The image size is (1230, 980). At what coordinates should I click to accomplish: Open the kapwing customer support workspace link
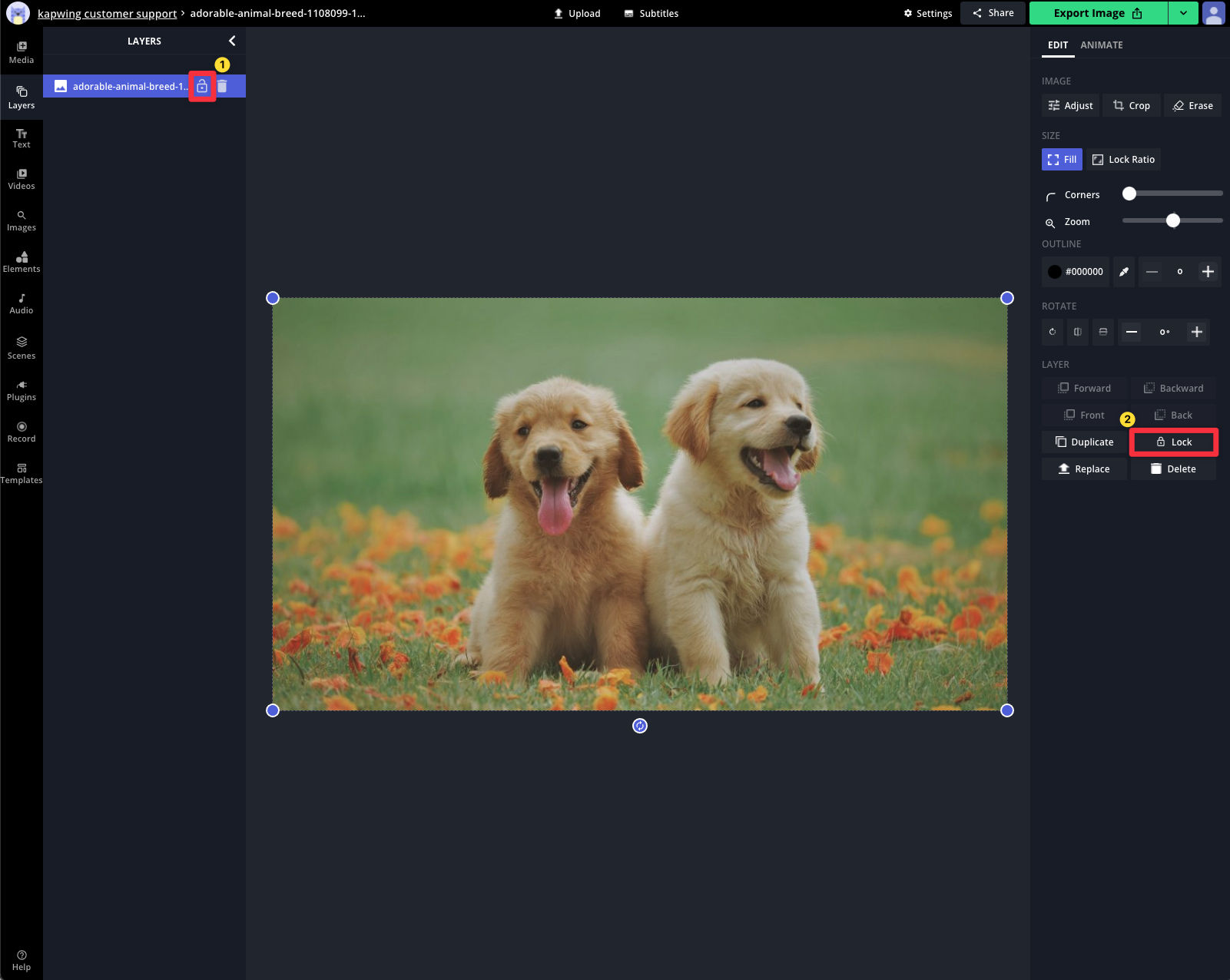click(107, 14)
